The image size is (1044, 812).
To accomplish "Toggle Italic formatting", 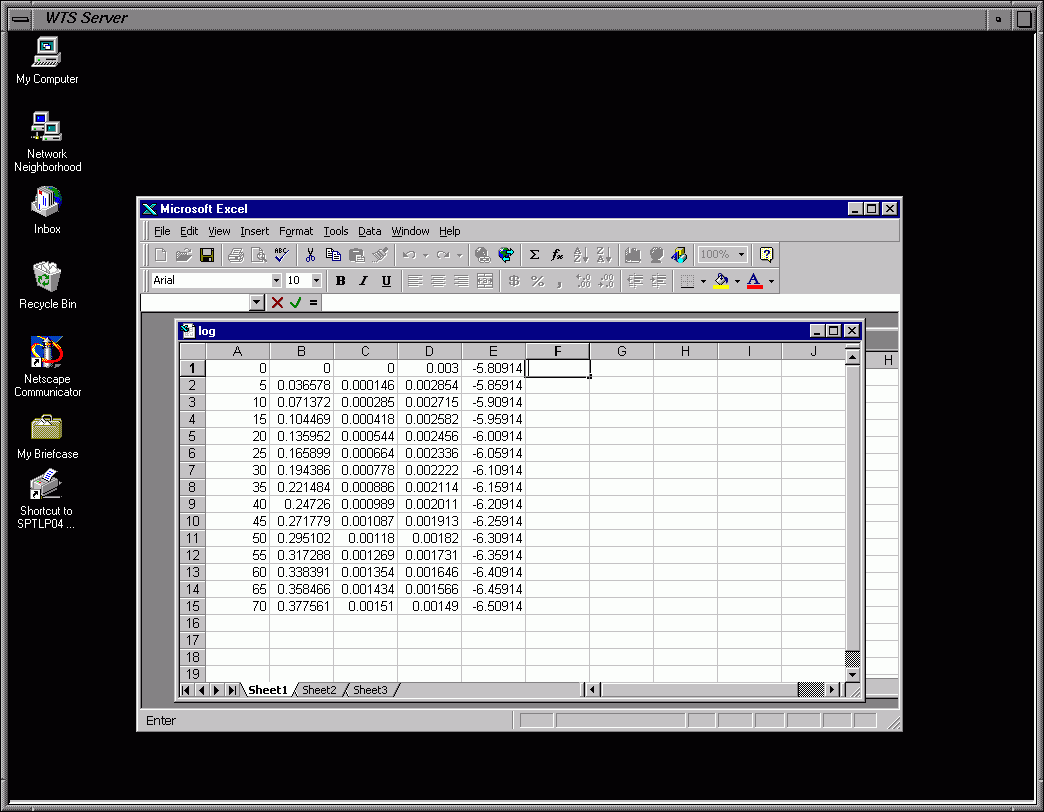I will coord(363,281).
